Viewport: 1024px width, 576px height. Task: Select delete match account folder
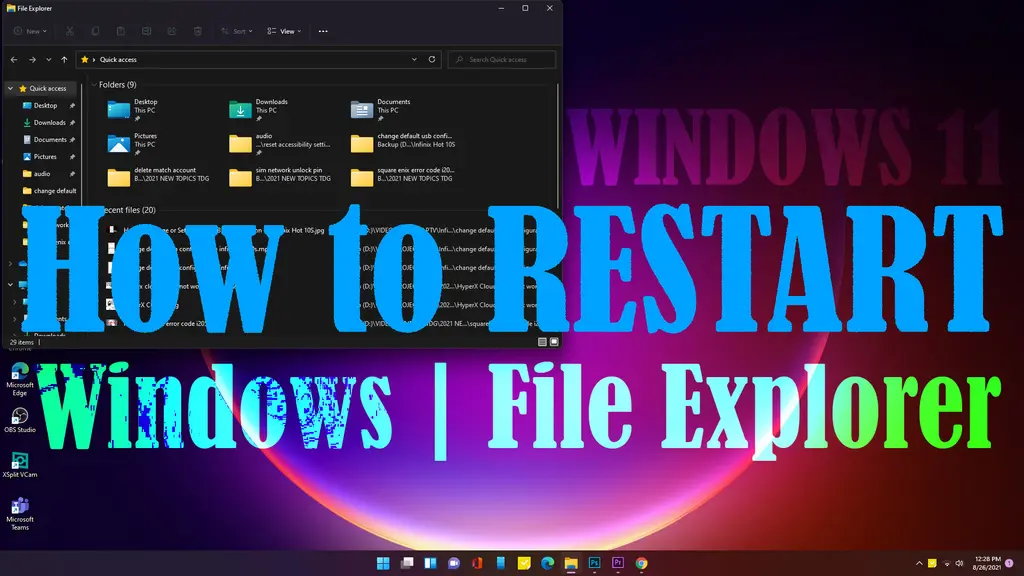click(x=159, y=176)
